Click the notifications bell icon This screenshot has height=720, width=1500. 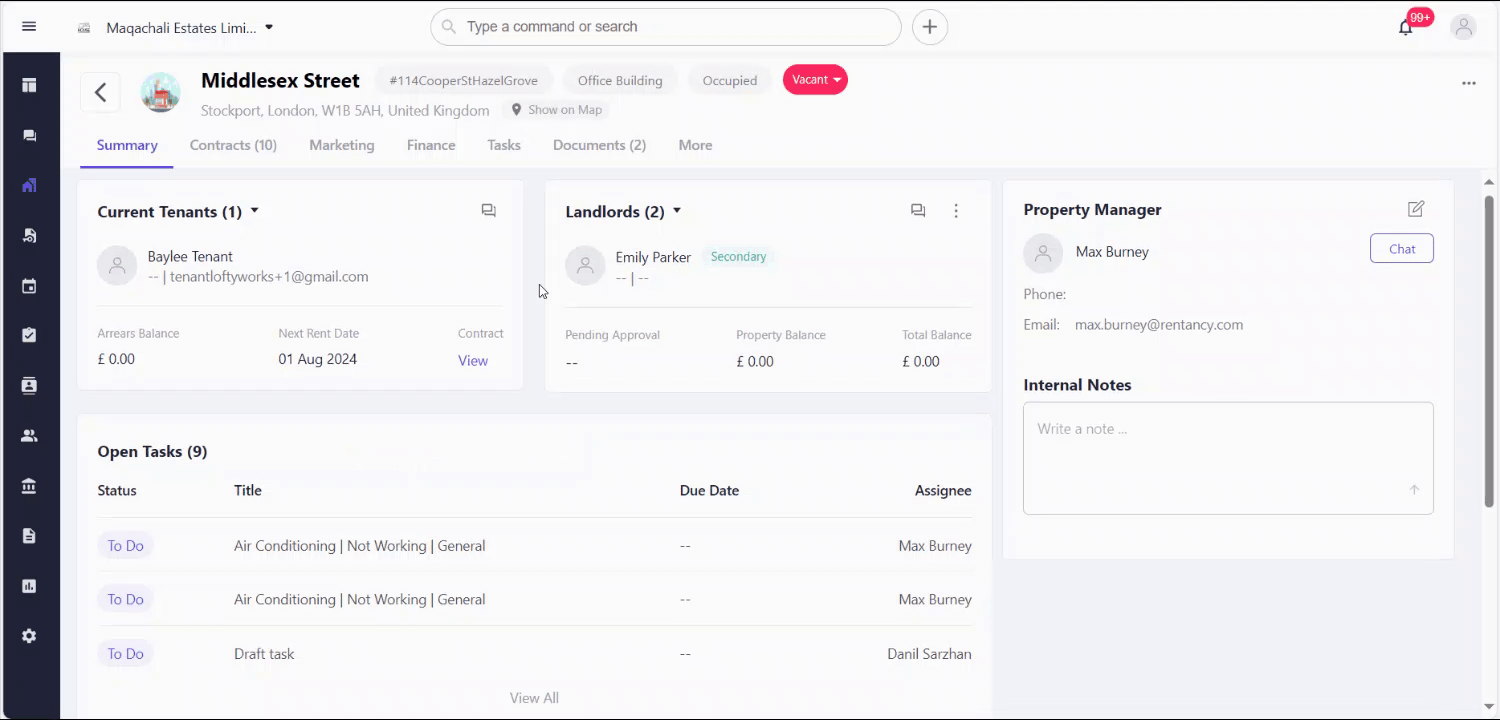[x=1406, y=27]
